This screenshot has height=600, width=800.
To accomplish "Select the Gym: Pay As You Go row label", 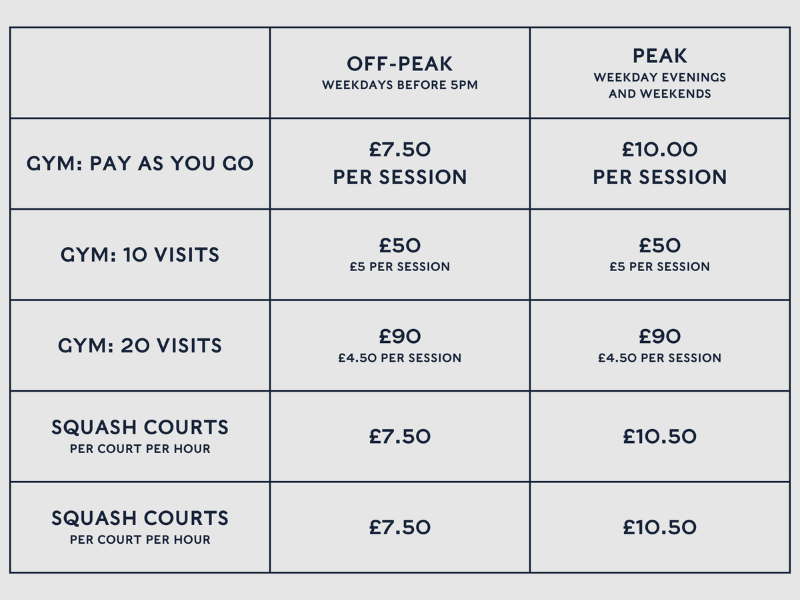I will (x=140, y=163).
